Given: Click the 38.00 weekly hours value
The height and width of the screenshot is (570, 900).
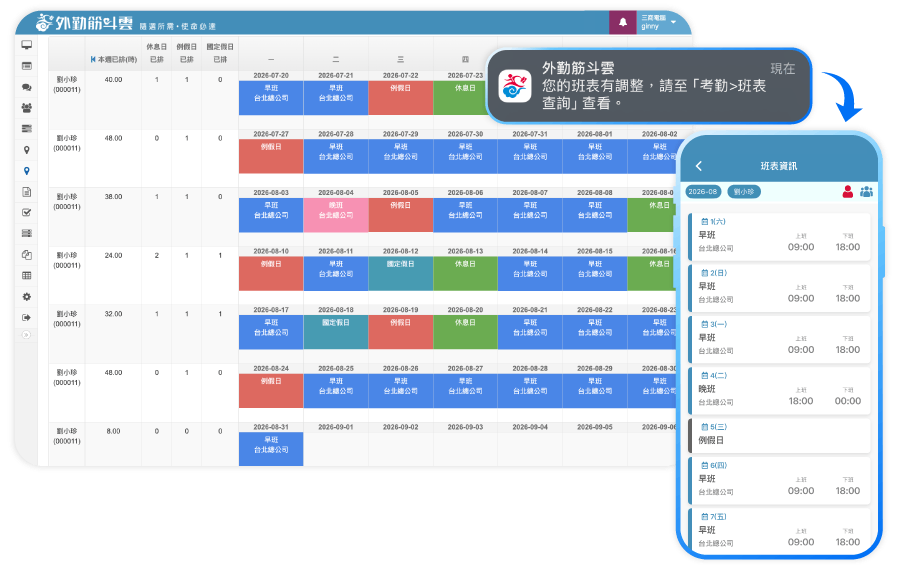Looking at the screenshot, I should click(x=113, y=197).
